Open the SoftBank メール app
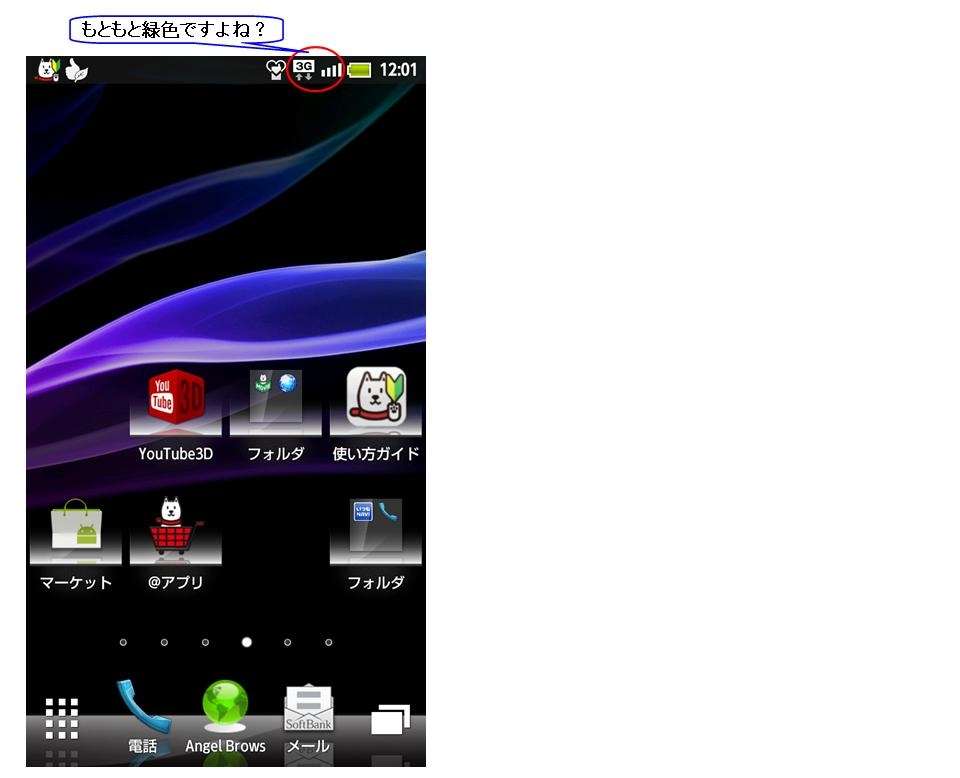Screen dimensions: 960x778 tap(308, 714)
